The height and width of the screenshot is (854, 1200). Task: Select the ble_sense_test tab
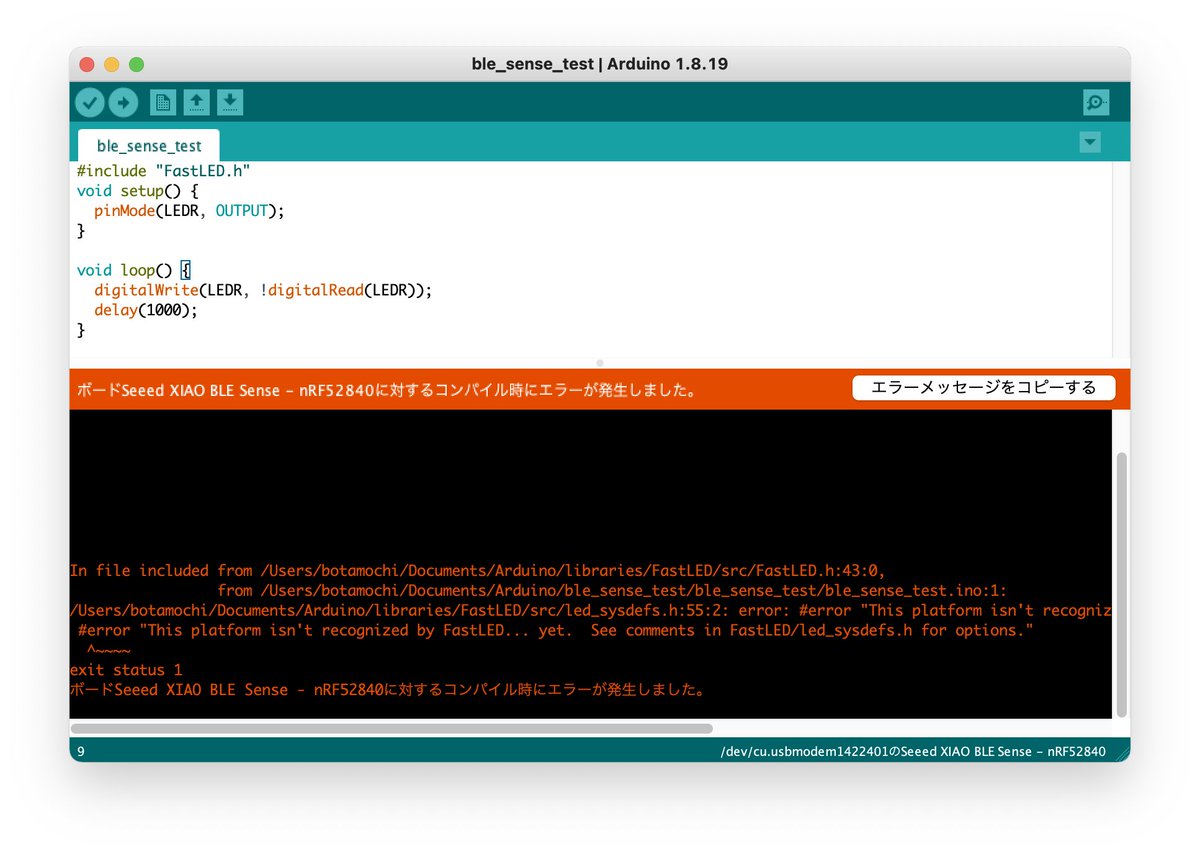tap(149, 146)
